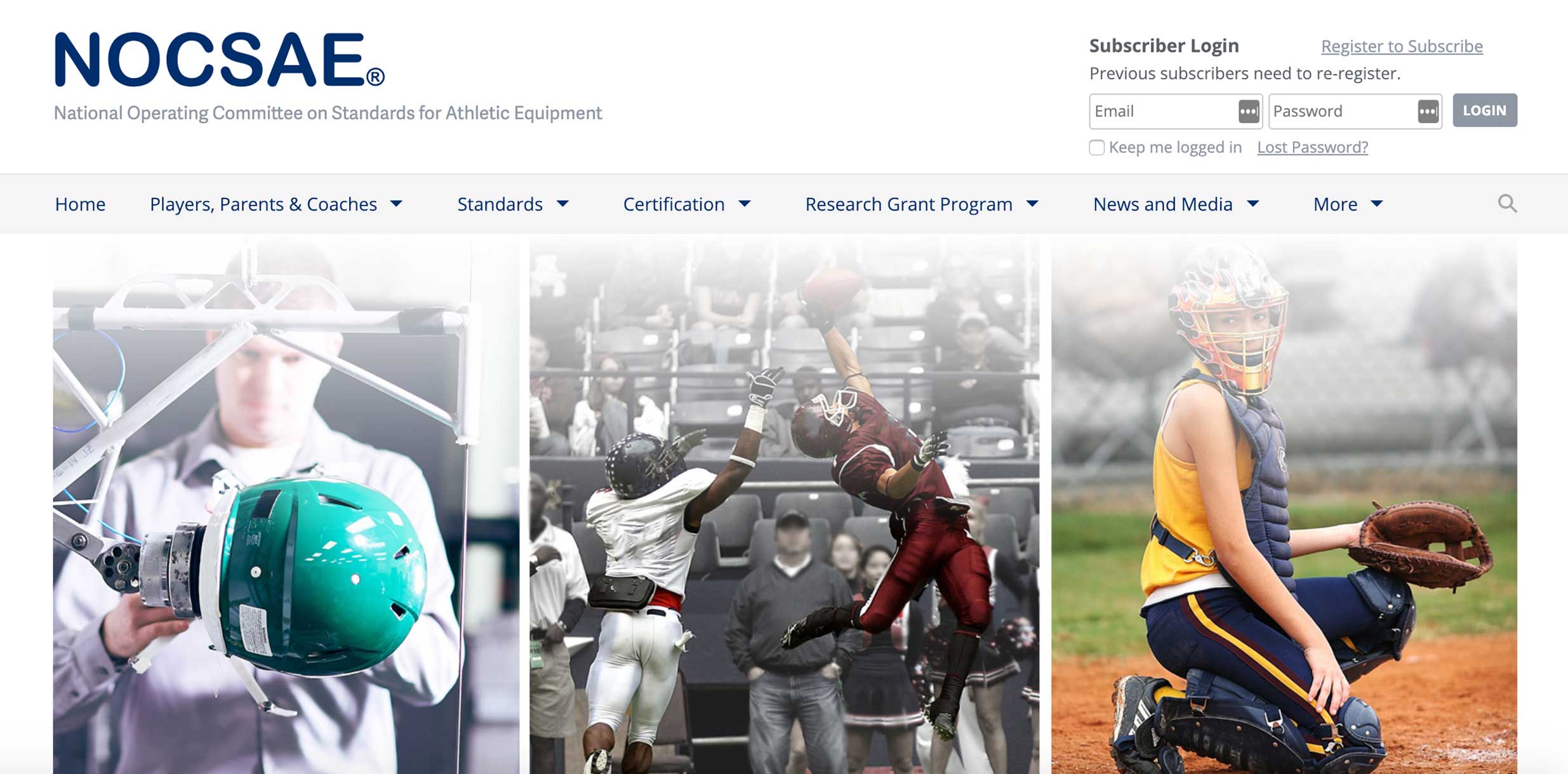
Task: Open the More menu arrow
Action: tap(1376, 204)
